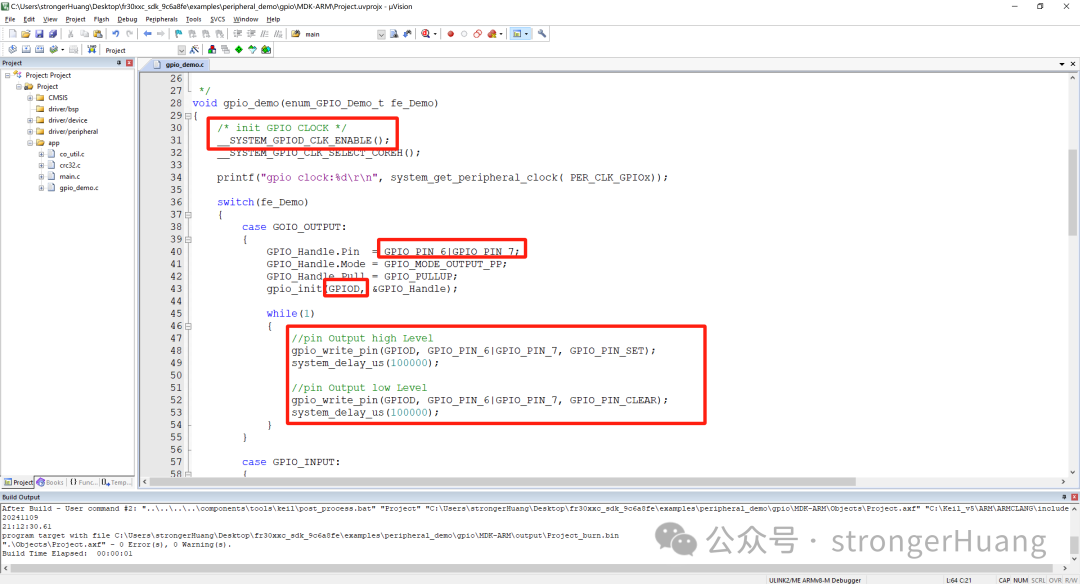Click the Open file toolbar icon
The height and width of the screenshot is (584, 1080).
[25, 34]
